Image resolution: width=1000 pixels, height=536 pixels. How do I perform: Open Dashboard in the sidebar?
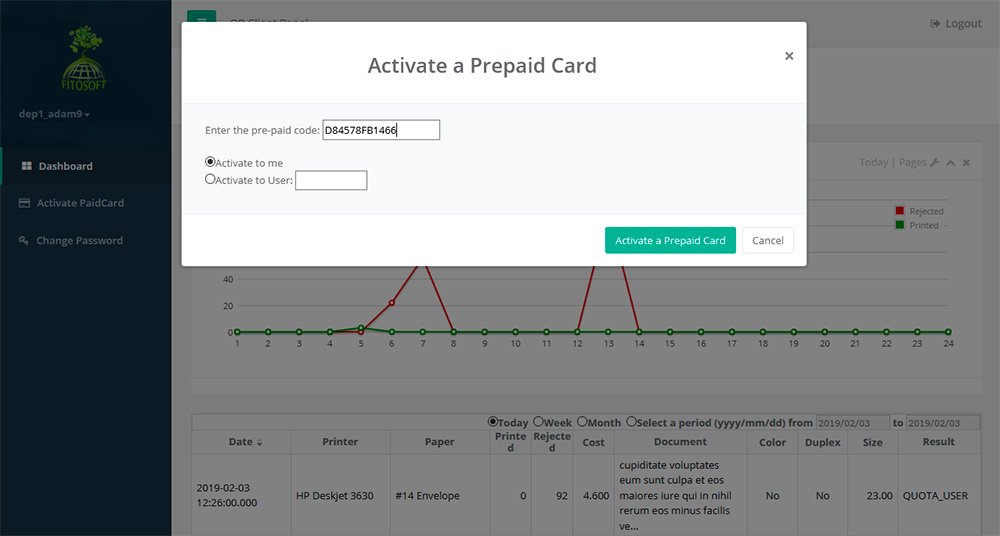point(65,166)
